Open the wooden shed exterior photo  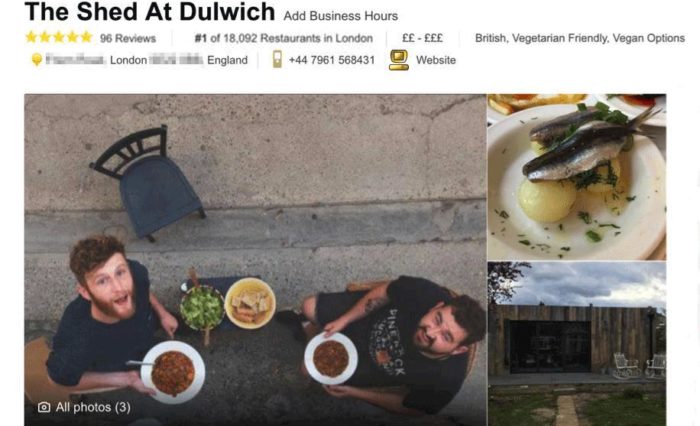click(x=577, y=344)
